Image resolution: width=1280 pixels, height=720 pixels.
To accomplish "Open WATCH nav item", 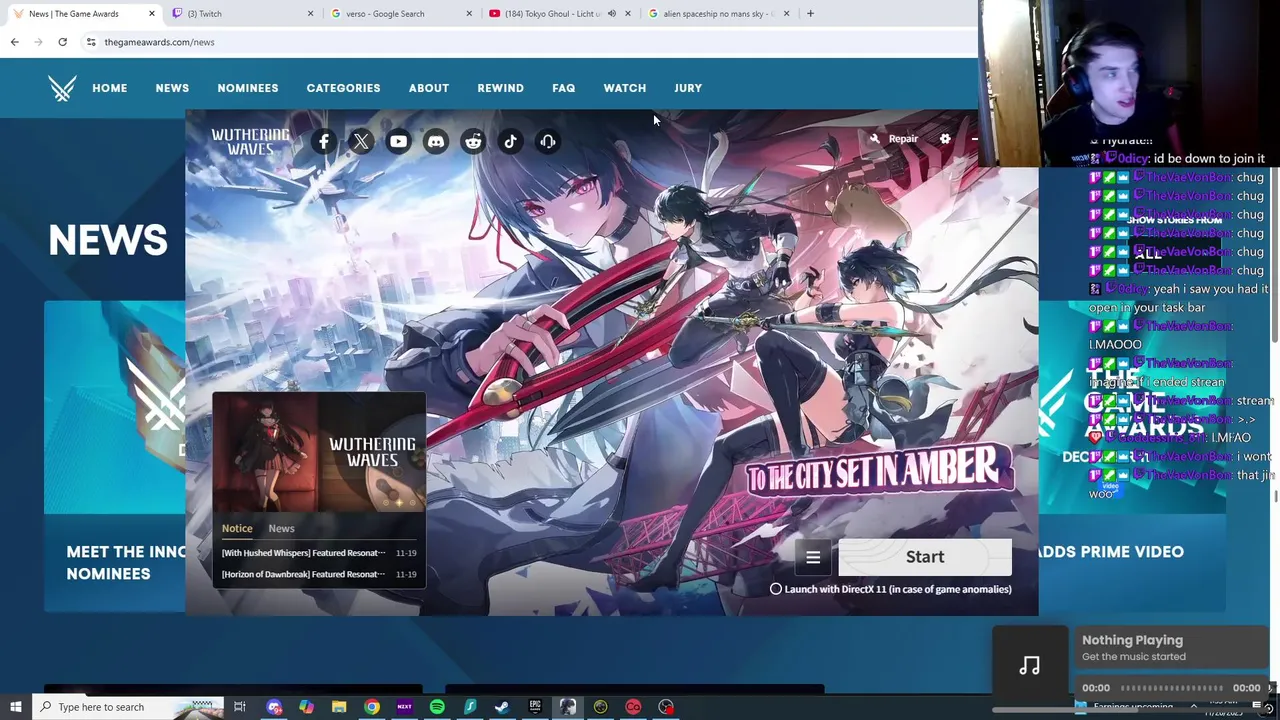I will point(625,88).
